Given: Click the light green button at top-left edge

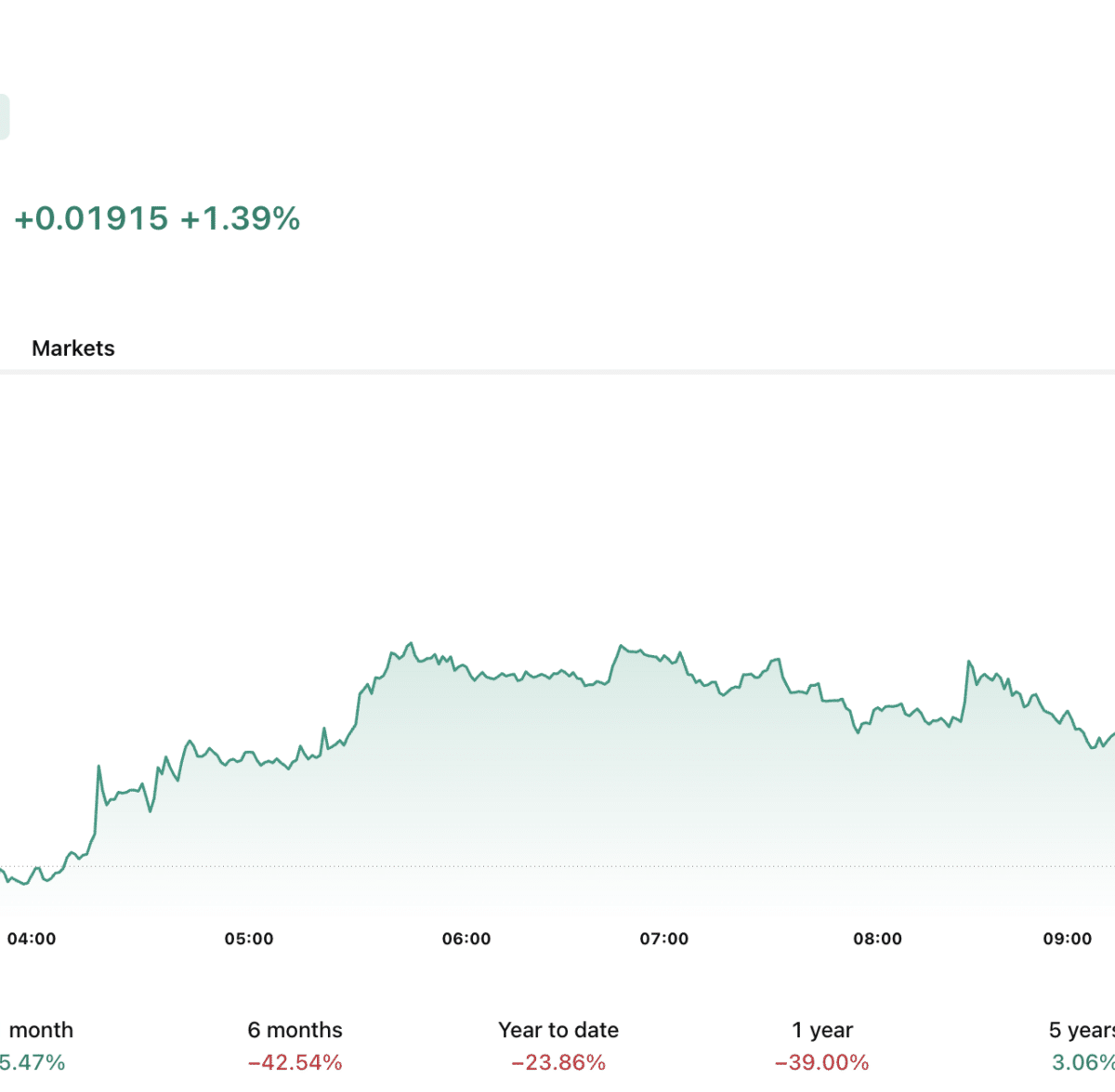Looking at the screenshot, I should pos(4,117).
